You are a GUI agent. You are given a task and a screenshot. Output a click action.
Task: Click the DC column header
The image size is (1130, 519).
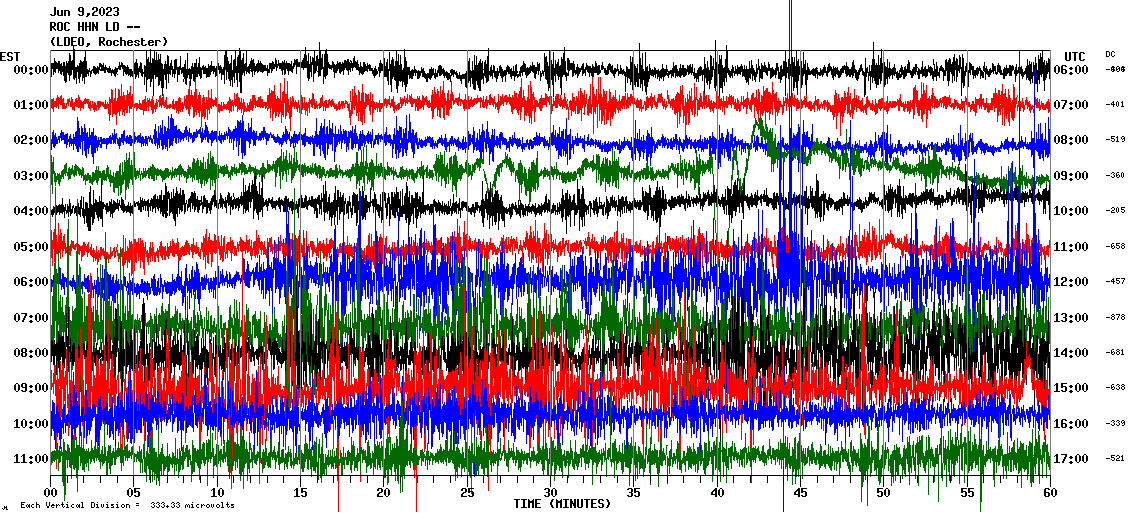click(1110, 54)
